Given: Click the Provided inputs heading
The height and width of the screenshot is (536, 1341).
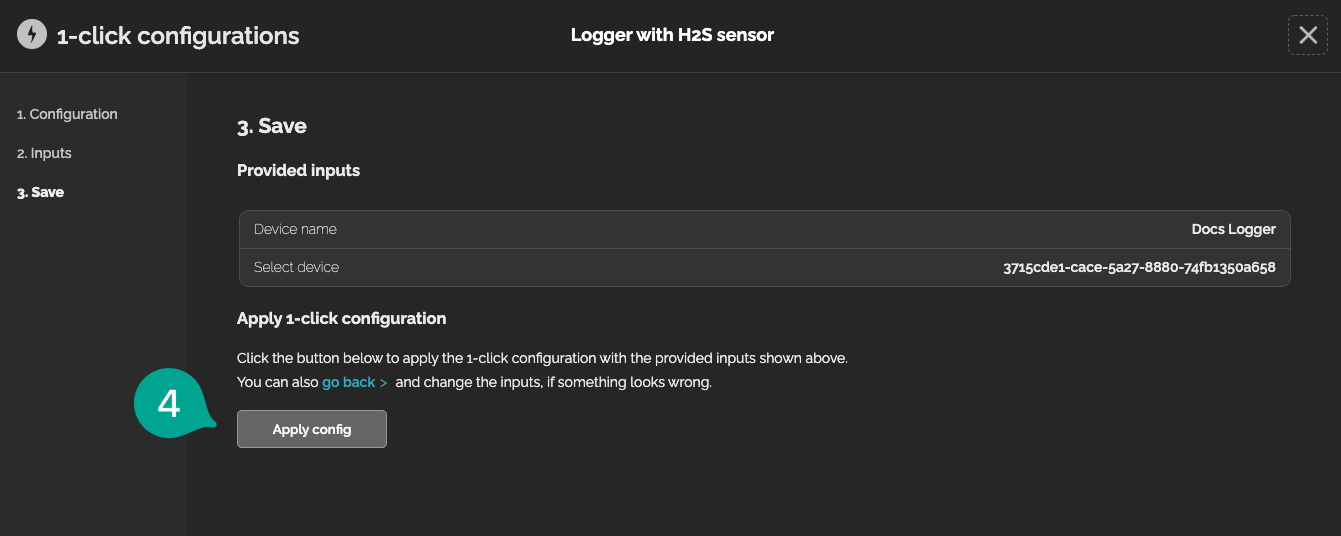Looking at the screenshot, I should [298, 170].
